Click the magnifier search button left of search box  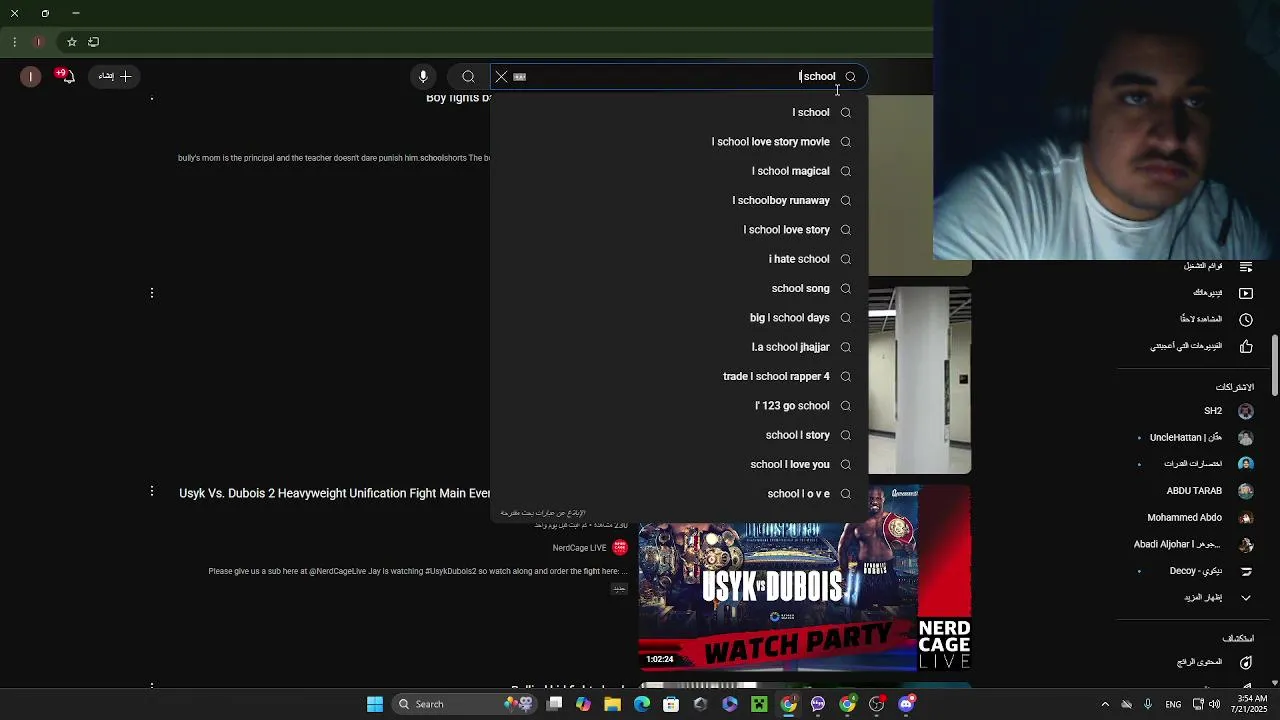pyautogui.click(x=468, y=76)
